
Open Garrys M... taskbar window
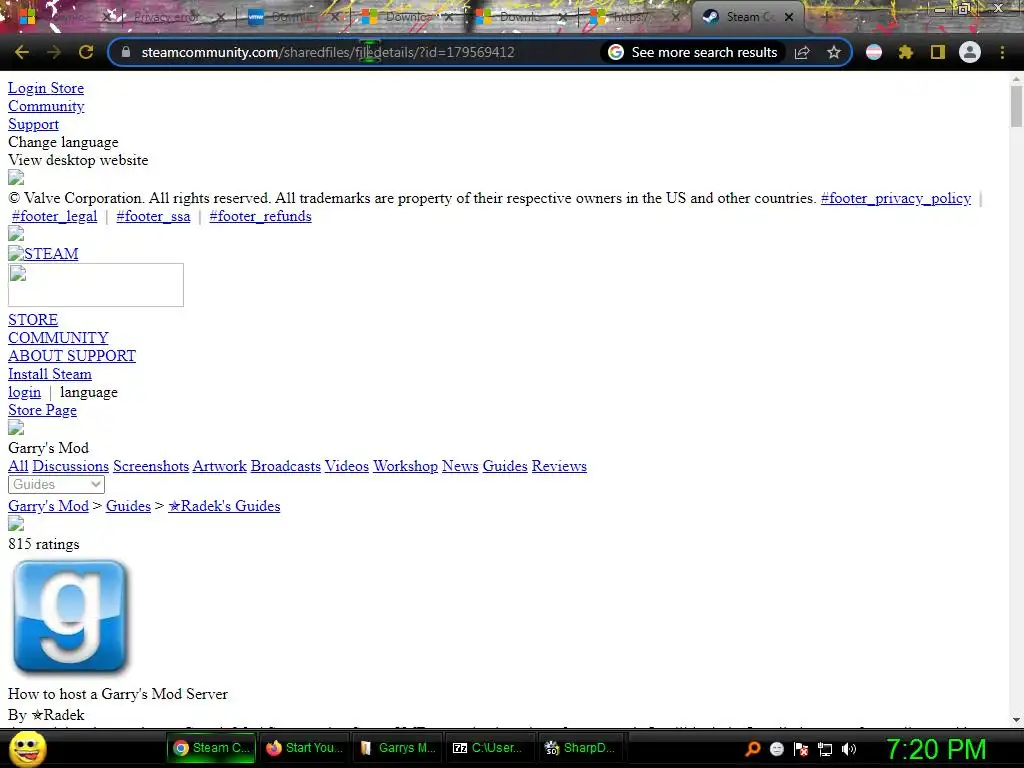(x=398, y=748)
